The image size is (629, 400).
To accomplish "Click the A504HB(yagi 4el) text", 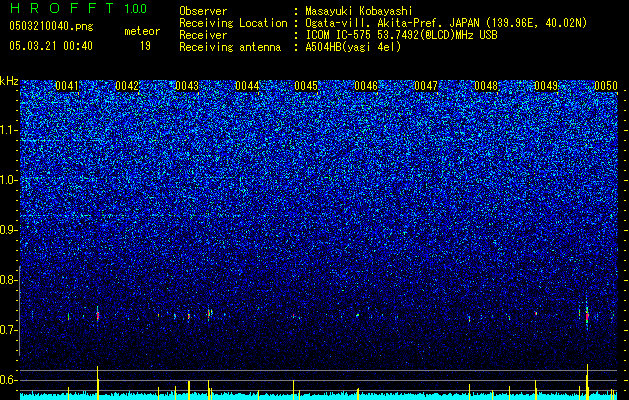I will coord(353,47).
